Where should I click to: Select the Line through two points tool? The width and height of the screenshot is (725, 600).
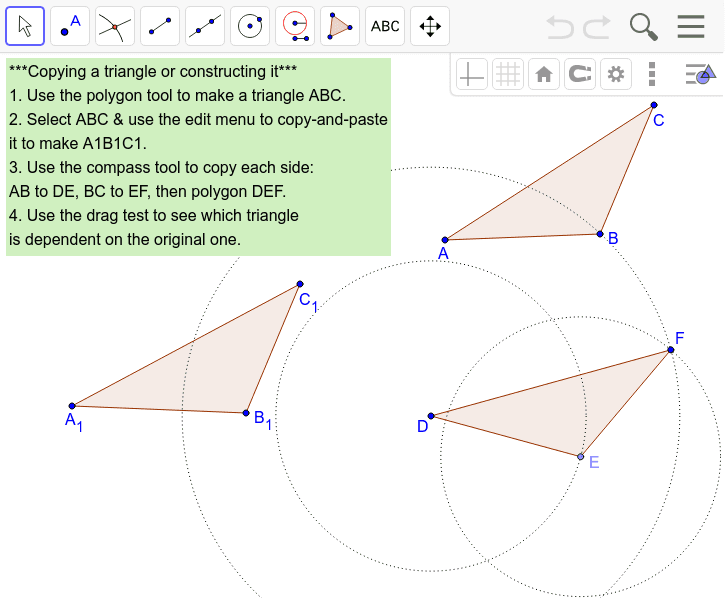click(205, 26)
